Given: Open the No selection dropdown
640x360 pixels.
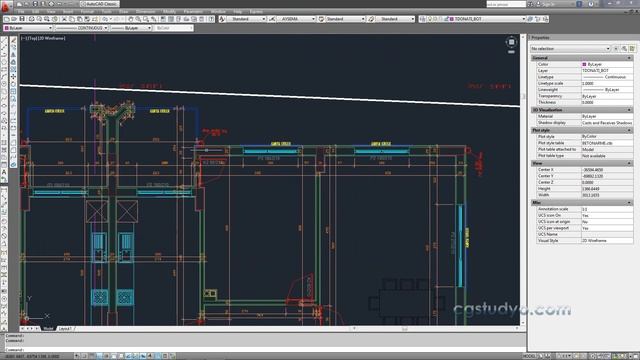Looking at the screenshot, I should click(570, 49).
